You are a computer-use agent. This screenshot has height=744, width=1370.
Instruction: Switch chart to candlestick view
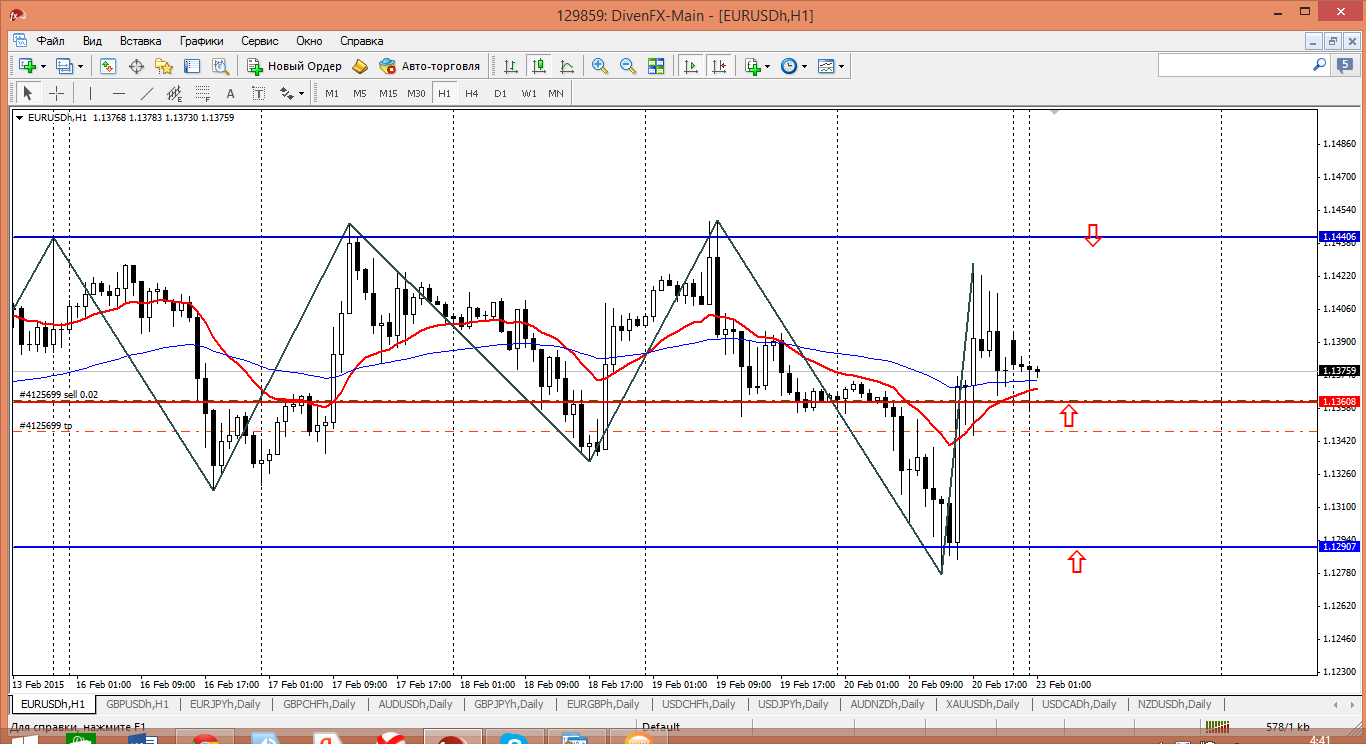[x=539, y=66]
